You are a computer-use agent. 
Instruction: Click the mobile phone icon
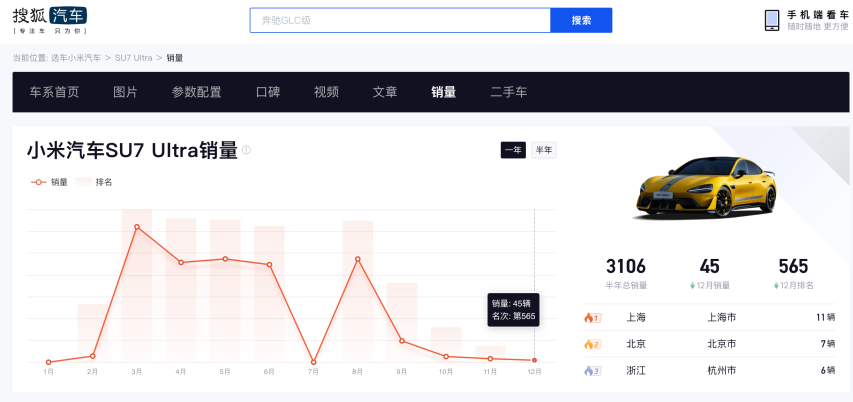(772, 20)
